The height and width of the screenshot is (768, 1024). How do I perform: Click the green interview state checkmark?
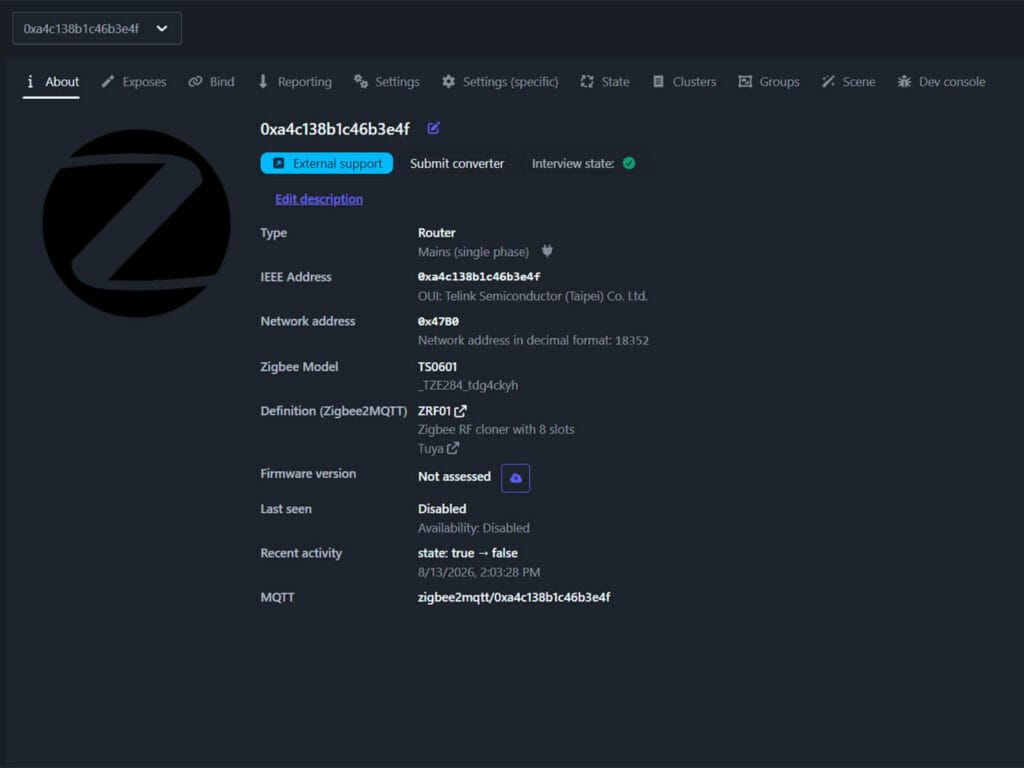coord(629,163)
